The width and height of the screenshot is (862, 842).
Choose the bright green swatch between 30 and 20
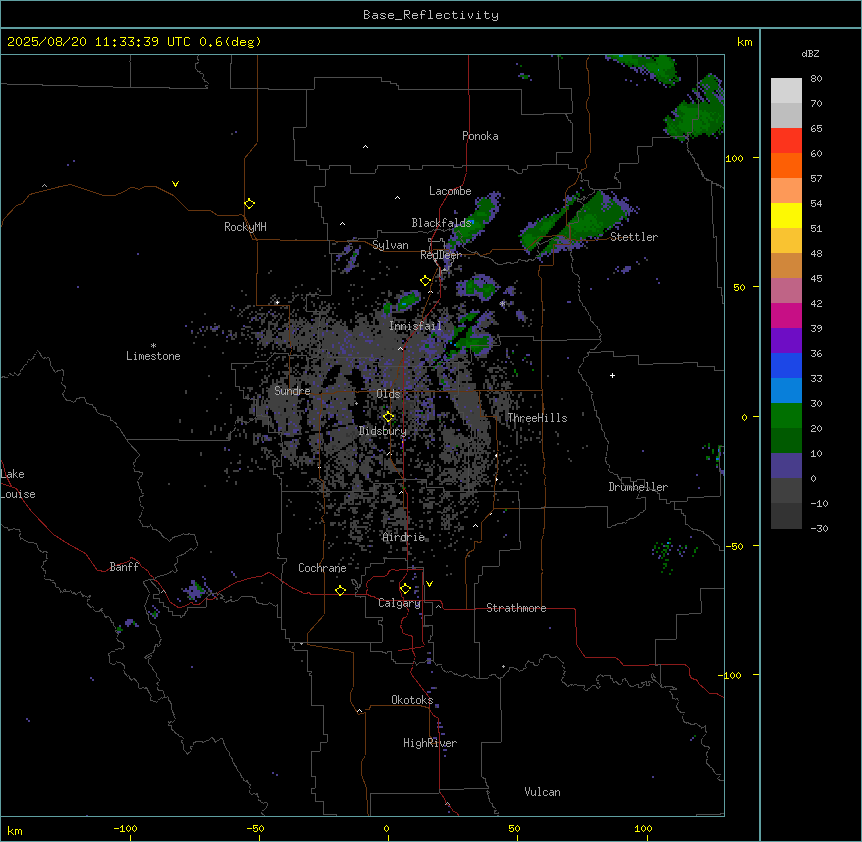click(786, 416)
